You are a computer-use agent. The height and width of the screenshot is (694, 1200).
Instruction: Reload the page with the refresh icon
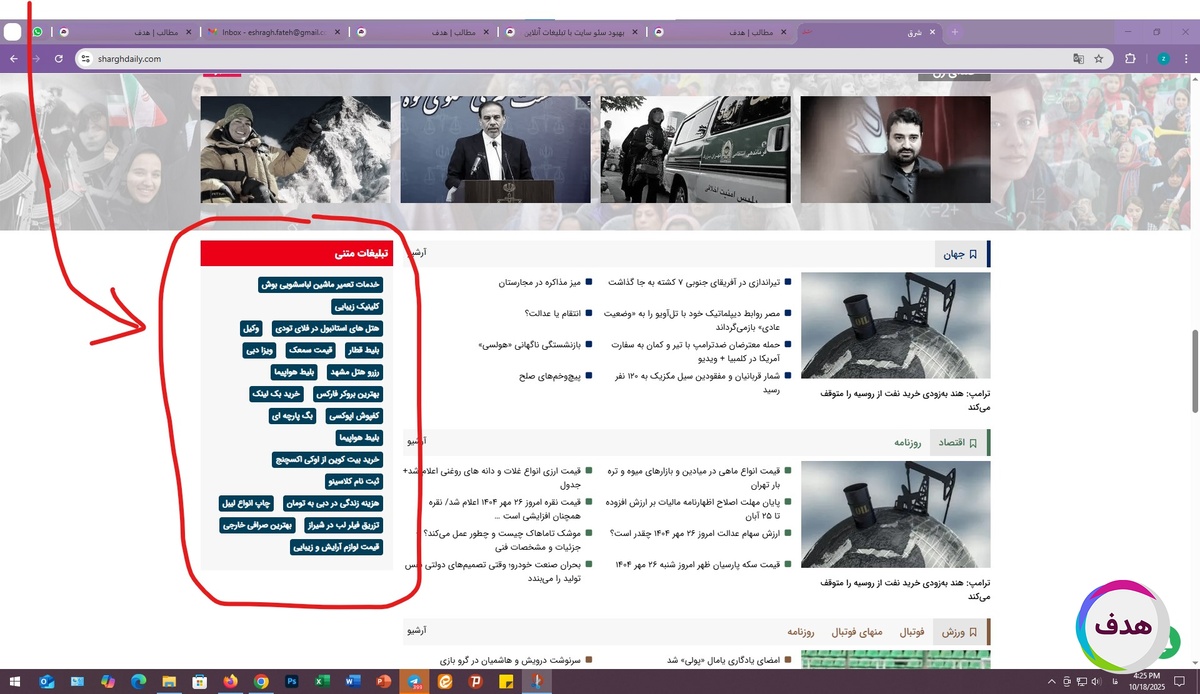(x=58, y=58)
